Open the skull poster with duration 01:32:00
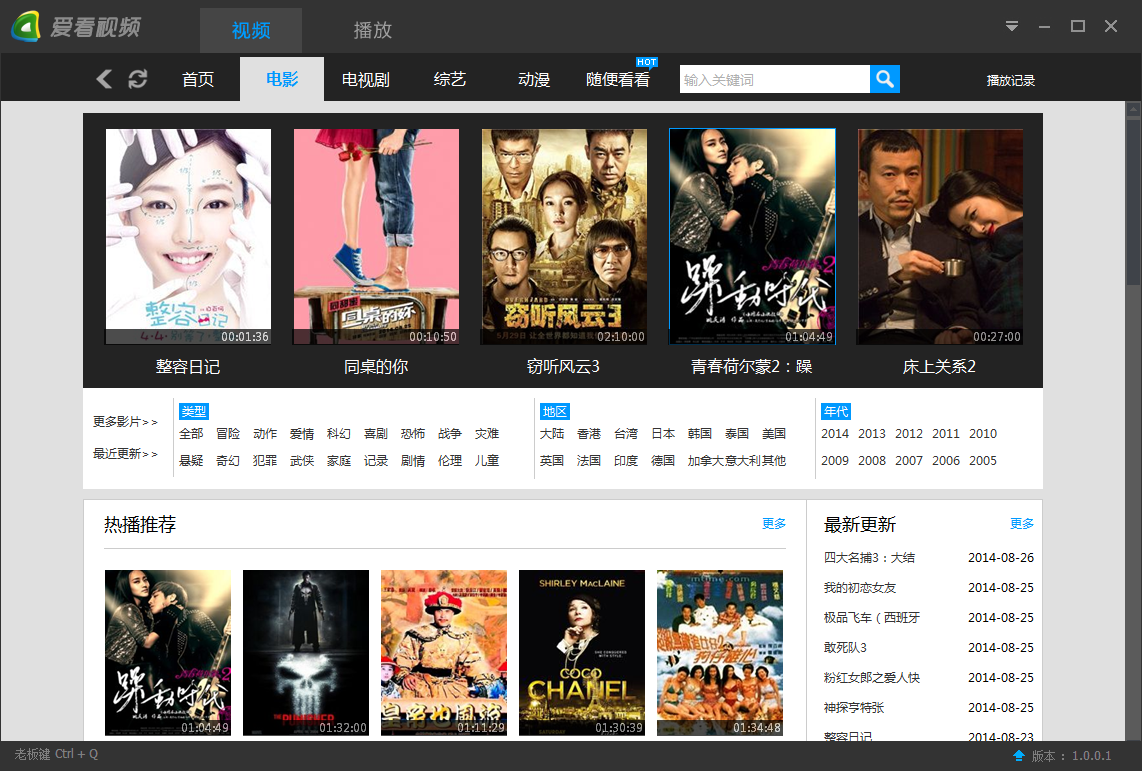This screenshot has width=1142, height=771. [306, 652]
